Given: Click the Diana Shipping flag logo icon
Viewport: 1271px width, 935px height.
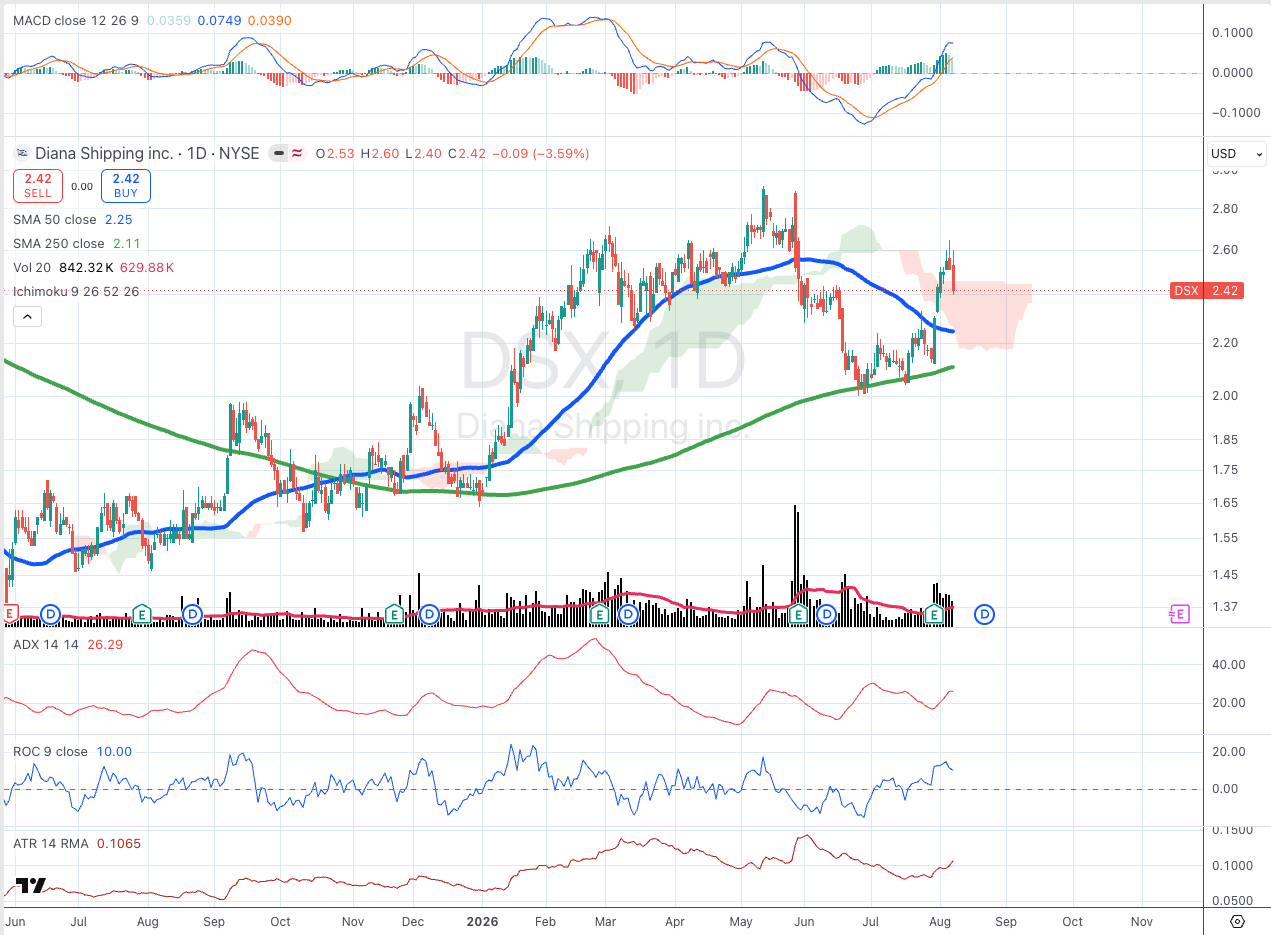Looking at the screenshot, I should point(23,153).
